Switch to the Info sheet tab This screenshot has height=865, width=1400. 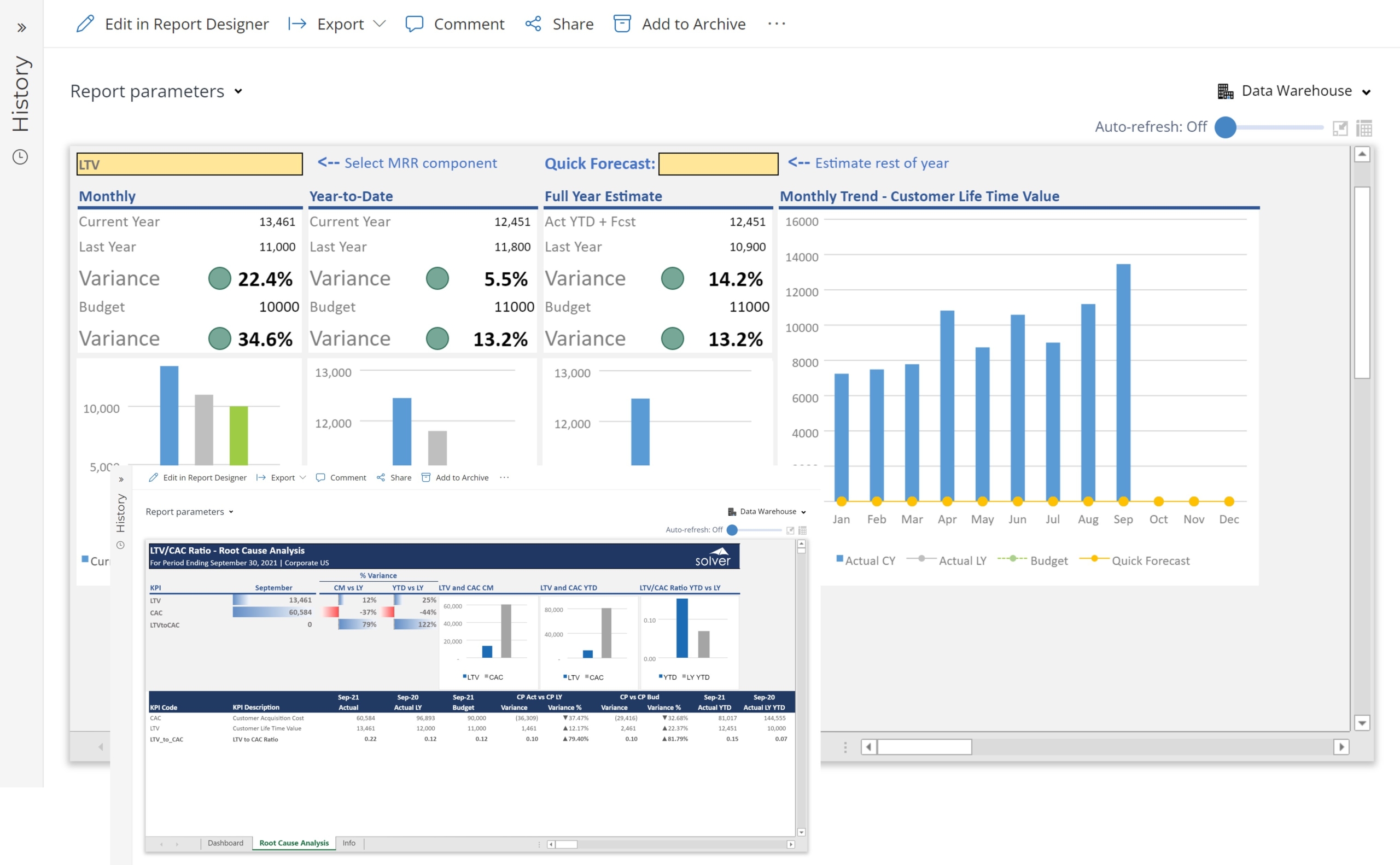(349, 843)
